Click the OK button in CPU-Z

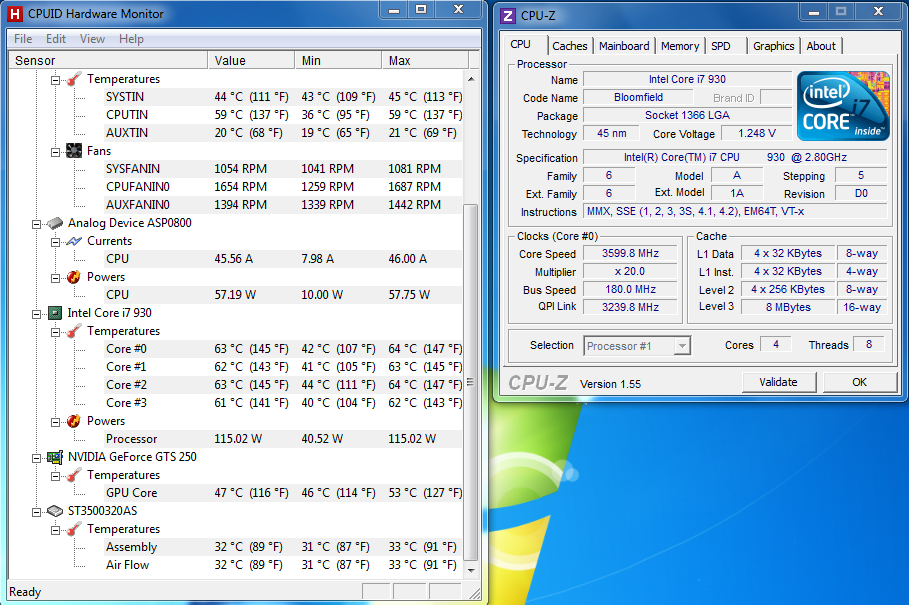coord(859,382)
